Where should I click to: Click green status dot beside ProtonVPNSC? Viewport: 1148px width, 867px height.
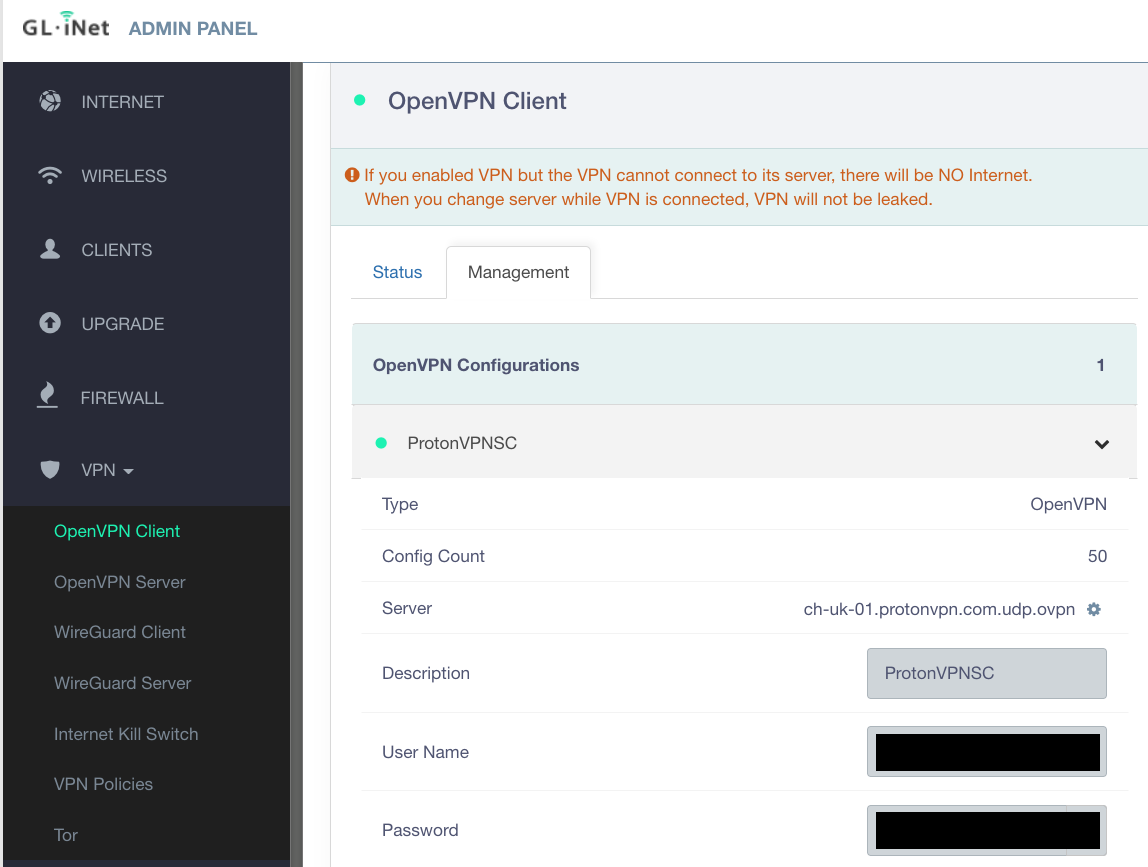tap(381, 443)
